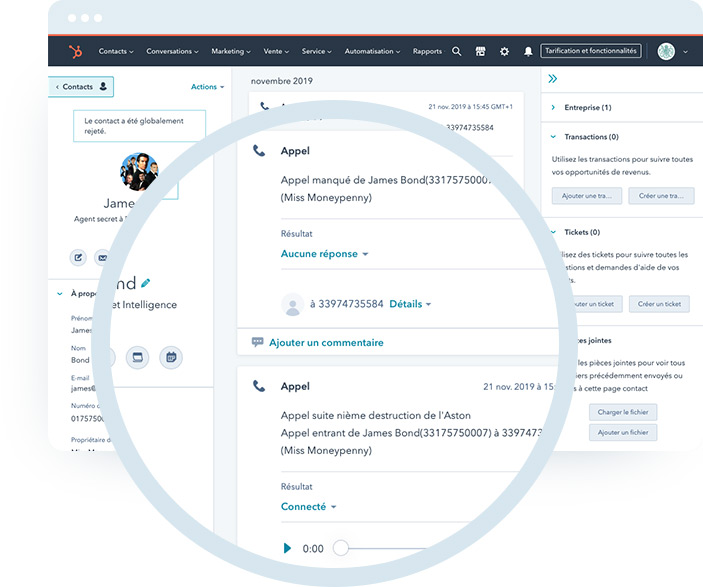Click 21 nov. 2019 à 15:45 timestamp
This screenshot has width=703, height=587.
click(470, 107)
